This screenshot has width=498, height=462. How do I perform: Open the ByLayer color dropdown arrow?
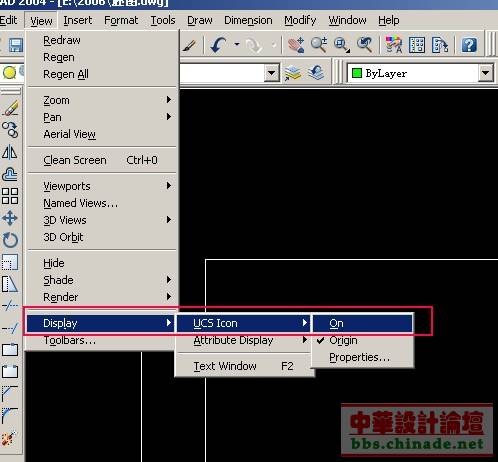pyautogui.click(x=485, y=73)
